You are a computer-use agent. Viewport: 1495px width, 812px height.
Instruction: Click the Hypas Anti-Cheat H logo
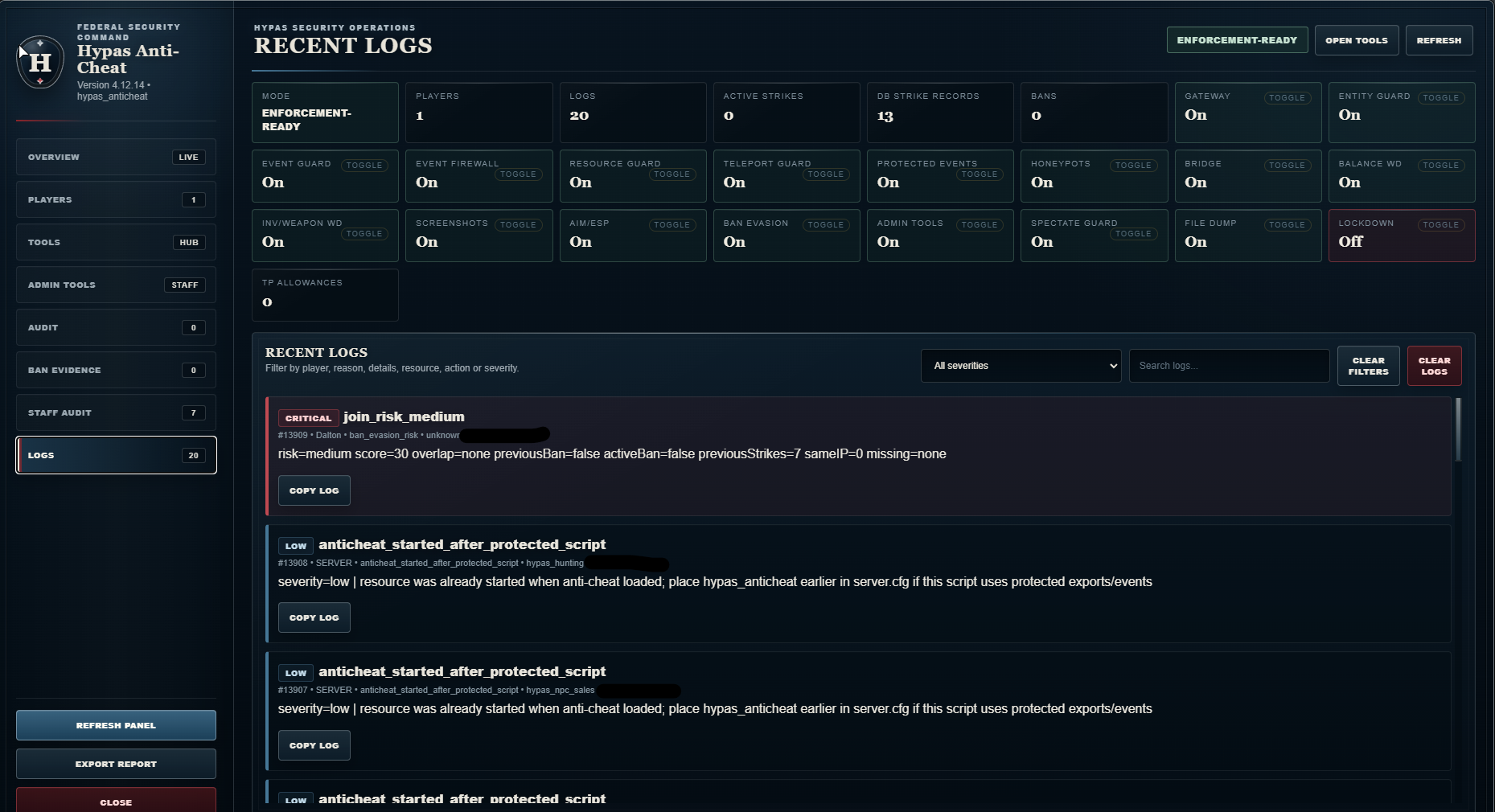[x=40, y=62]
